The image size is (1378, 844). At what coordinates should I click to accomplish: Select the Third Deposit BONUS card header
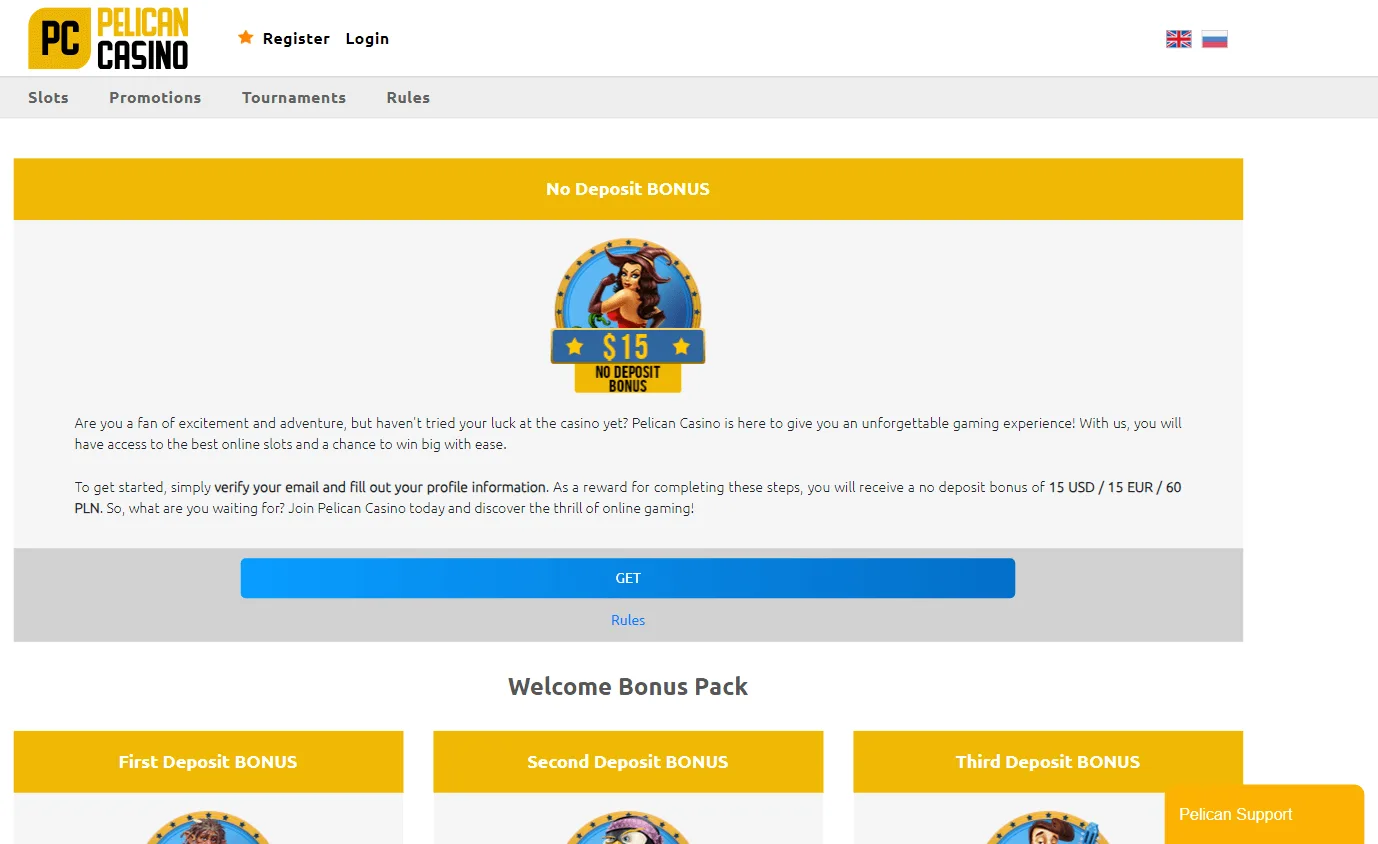pos(1048,762)
